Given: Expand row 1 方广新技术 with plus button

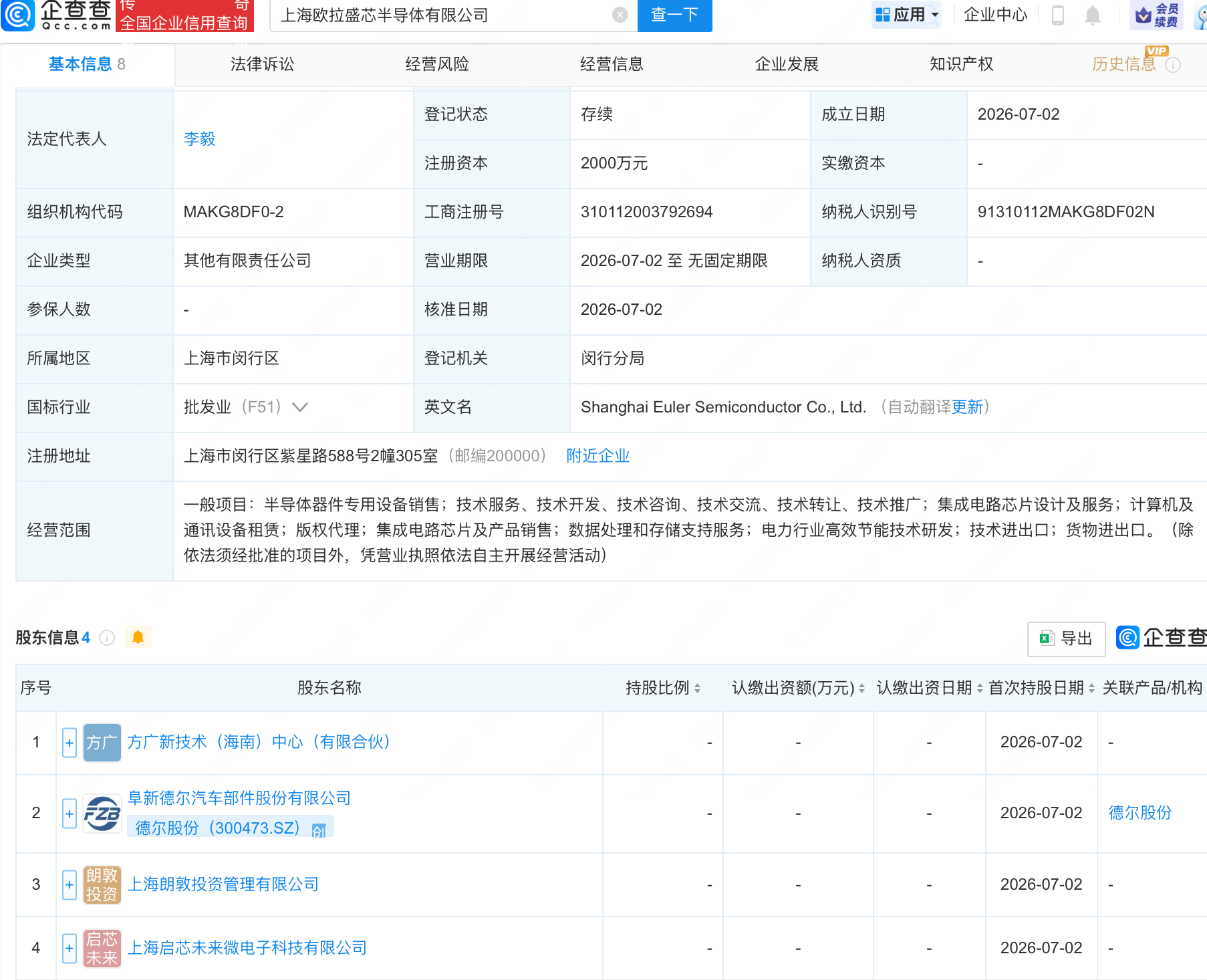Looking at the screenshot, I should [x=70, y=743].
